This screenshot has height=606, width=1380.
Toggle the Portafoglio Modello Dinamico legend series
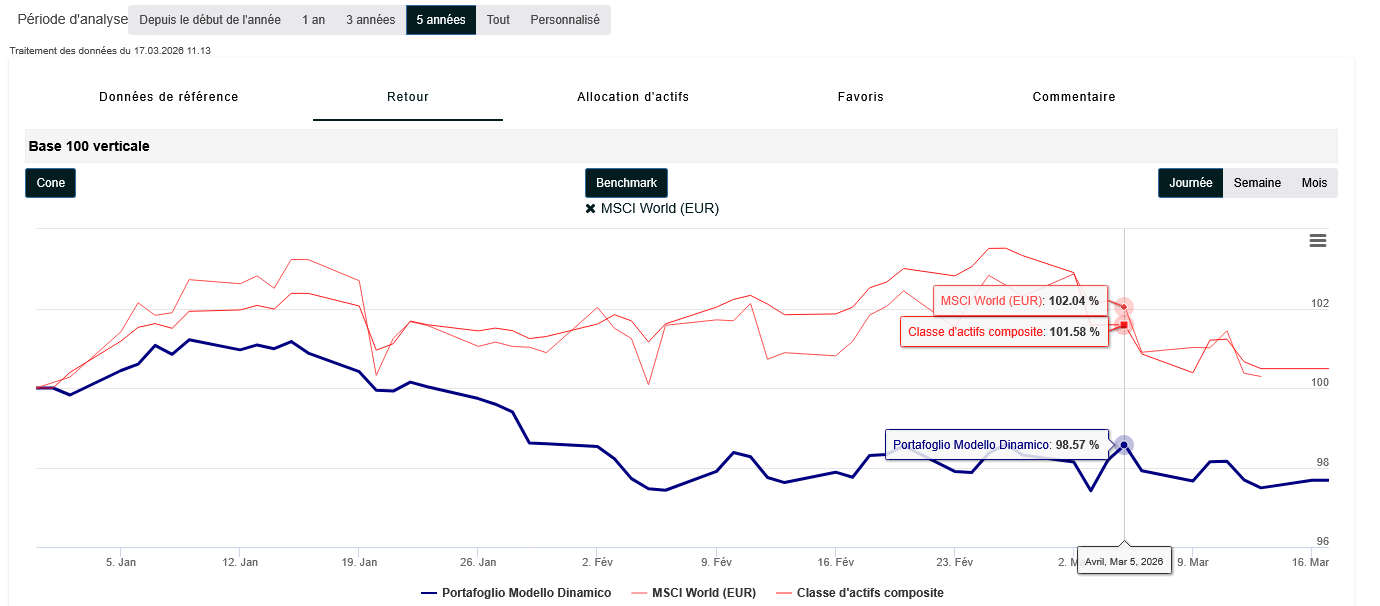(x=516, y=593)
